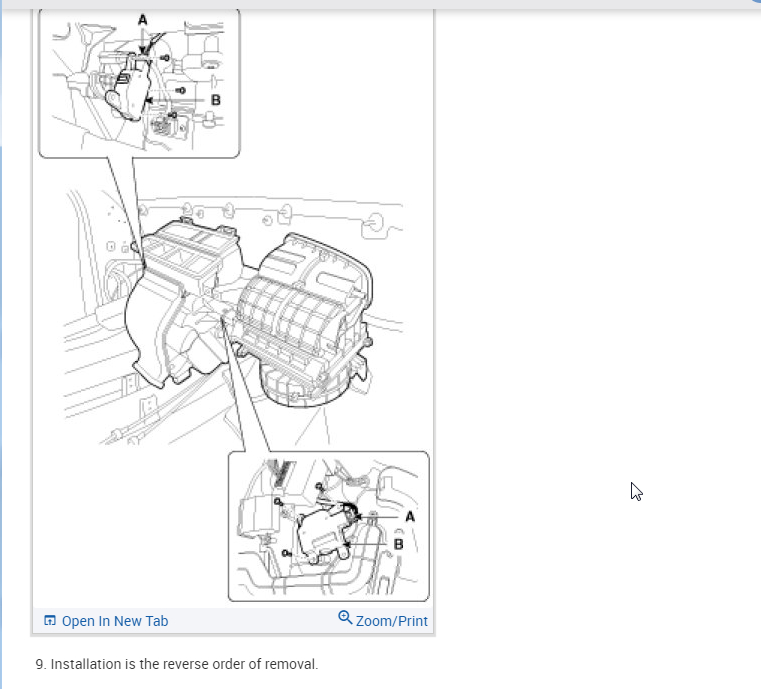Click the Open In New Tab icon
Image resolution: width=761 pixels, height=689 pixels.
pos(50,621)
